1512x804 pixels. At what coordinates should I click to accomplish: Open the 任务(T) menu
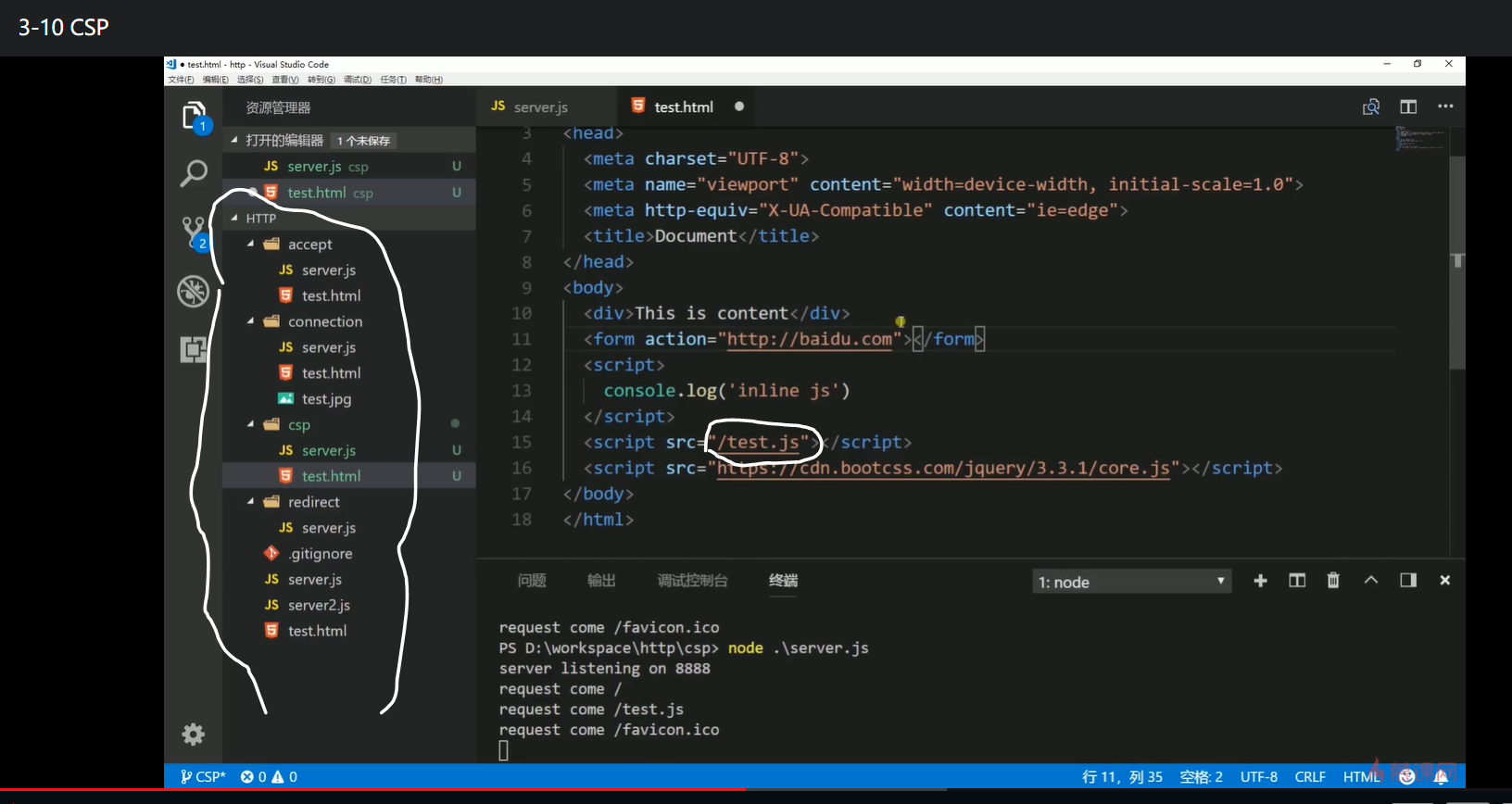pyautogui.click(x=393, y=80)
